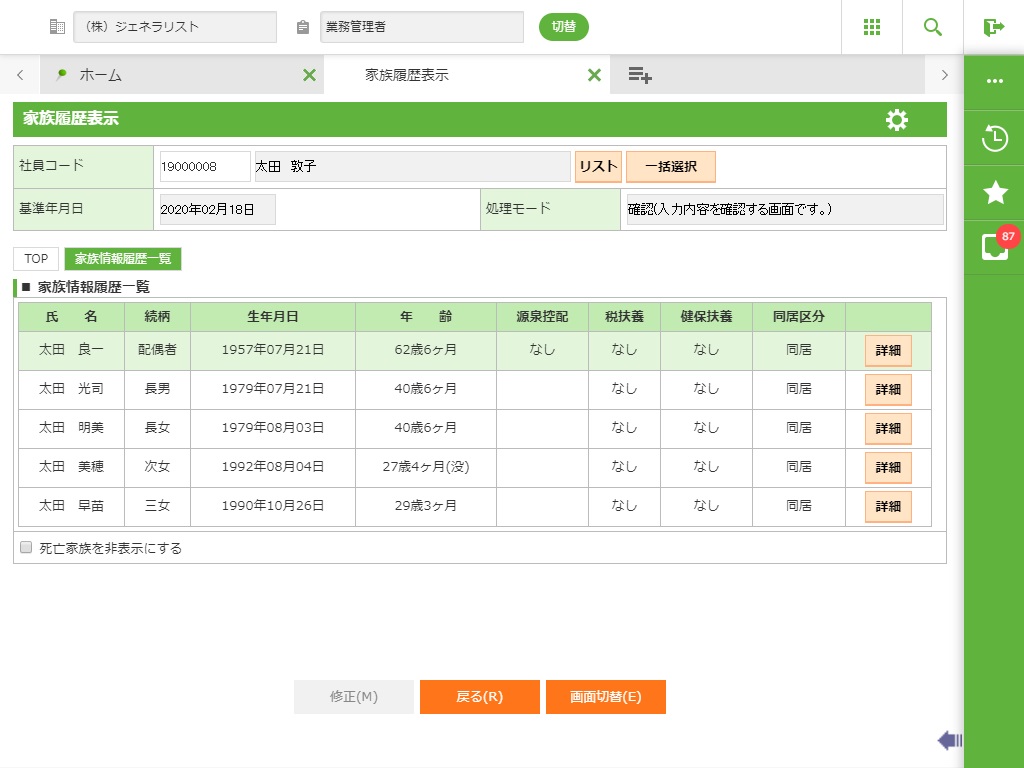Click the logout door icon
This screenshot has width=1024, height=768.
coord(993,27)
